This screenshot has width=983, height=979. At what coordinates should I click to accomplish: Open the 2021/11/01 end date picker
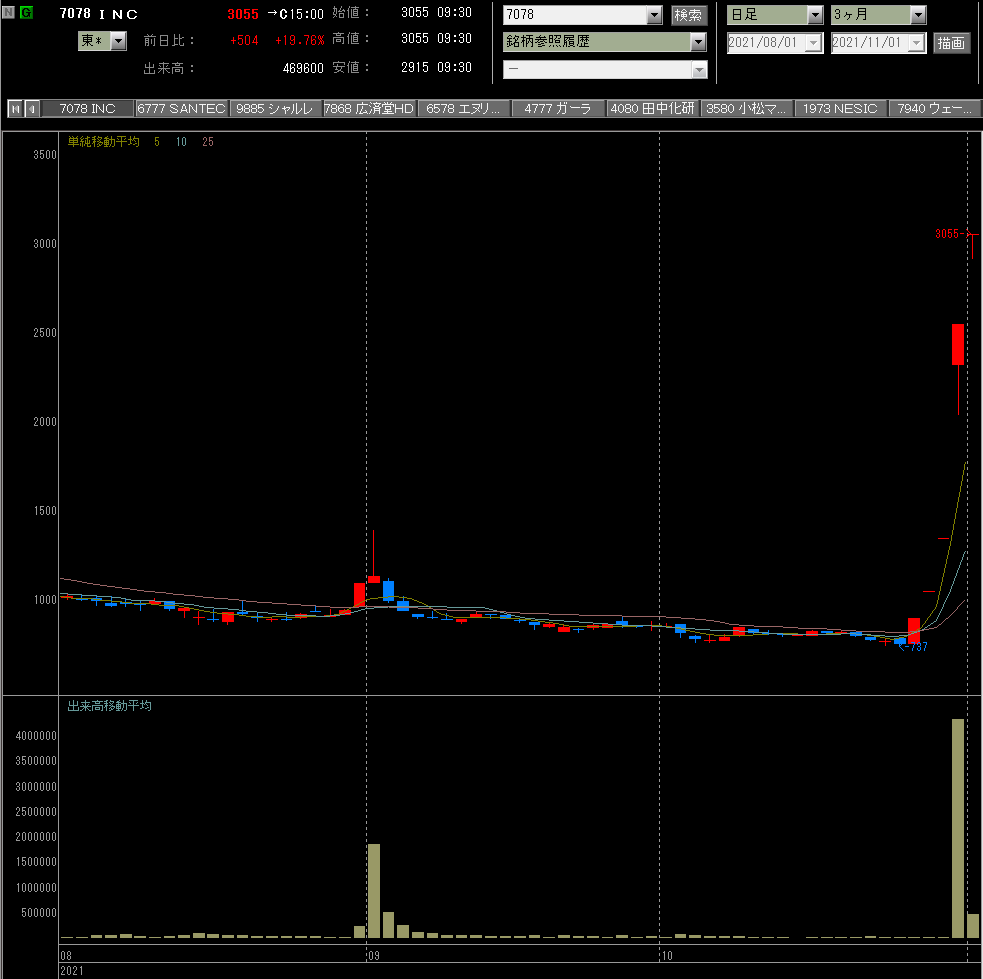(x=917, y=43)
